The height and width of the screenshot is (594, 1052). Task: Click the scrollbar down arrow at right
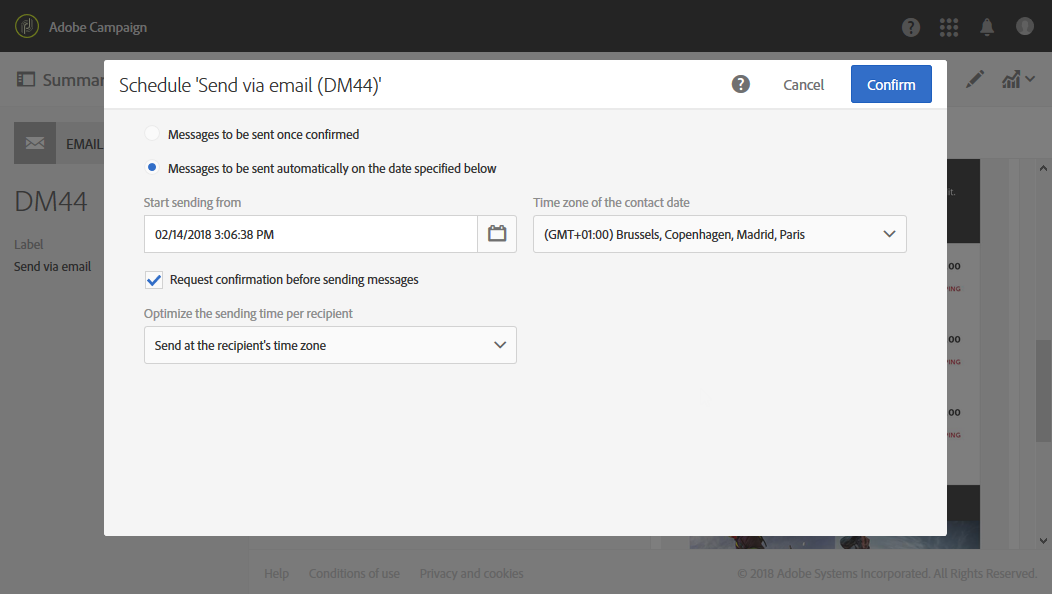(x=1043, y=540)
